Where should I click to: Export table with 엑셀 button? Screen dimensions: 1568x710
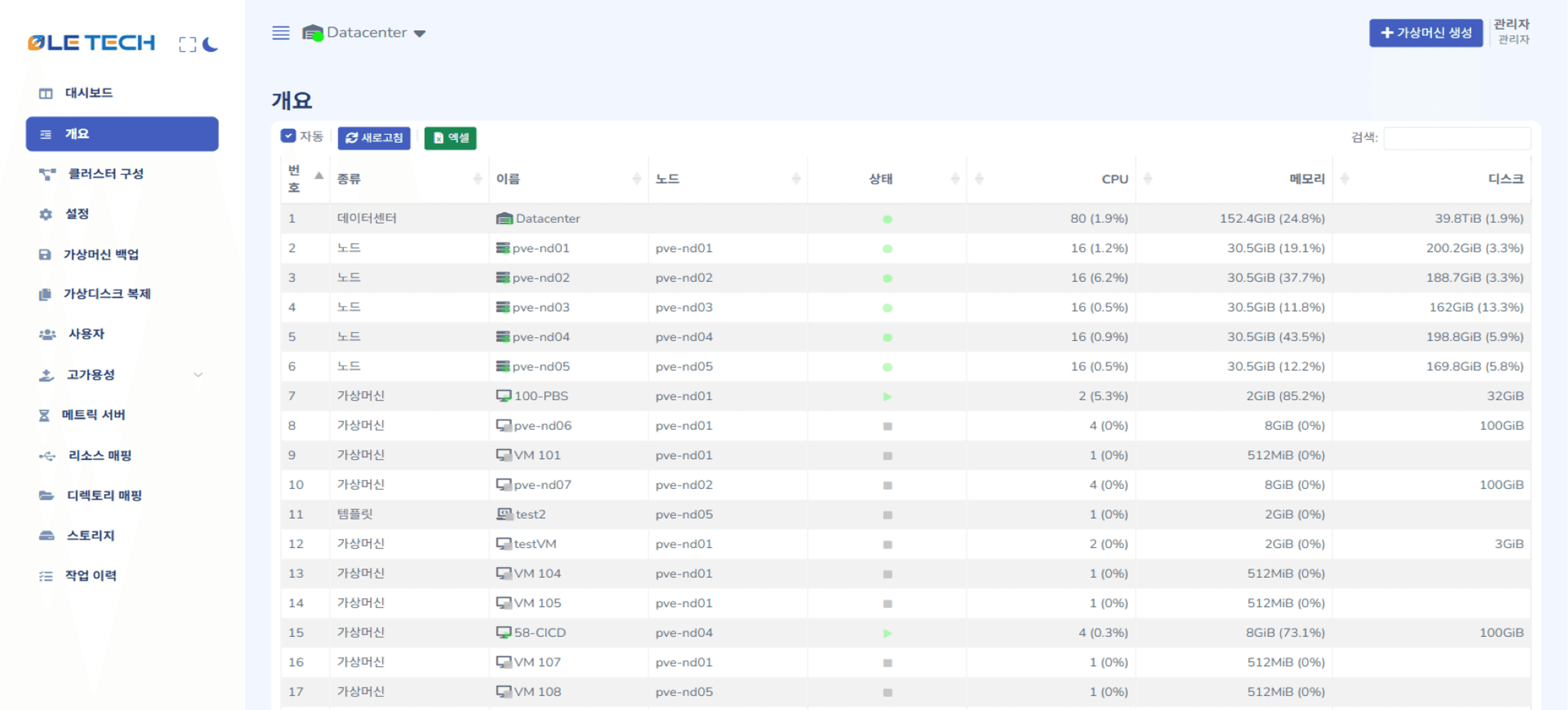451,138
